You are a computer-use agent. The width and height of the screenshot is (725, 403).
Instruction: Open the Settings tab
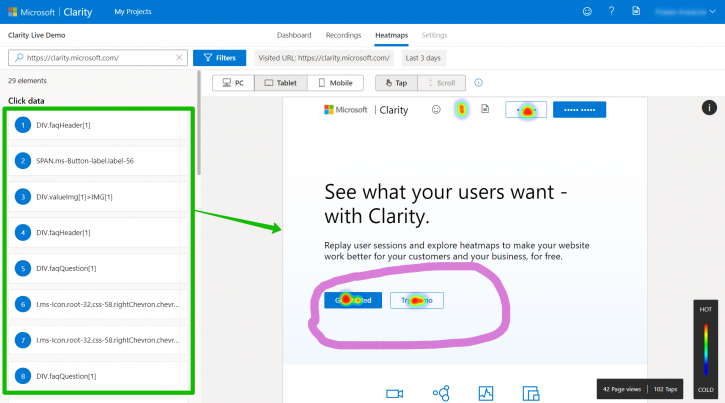click(434, 35)
